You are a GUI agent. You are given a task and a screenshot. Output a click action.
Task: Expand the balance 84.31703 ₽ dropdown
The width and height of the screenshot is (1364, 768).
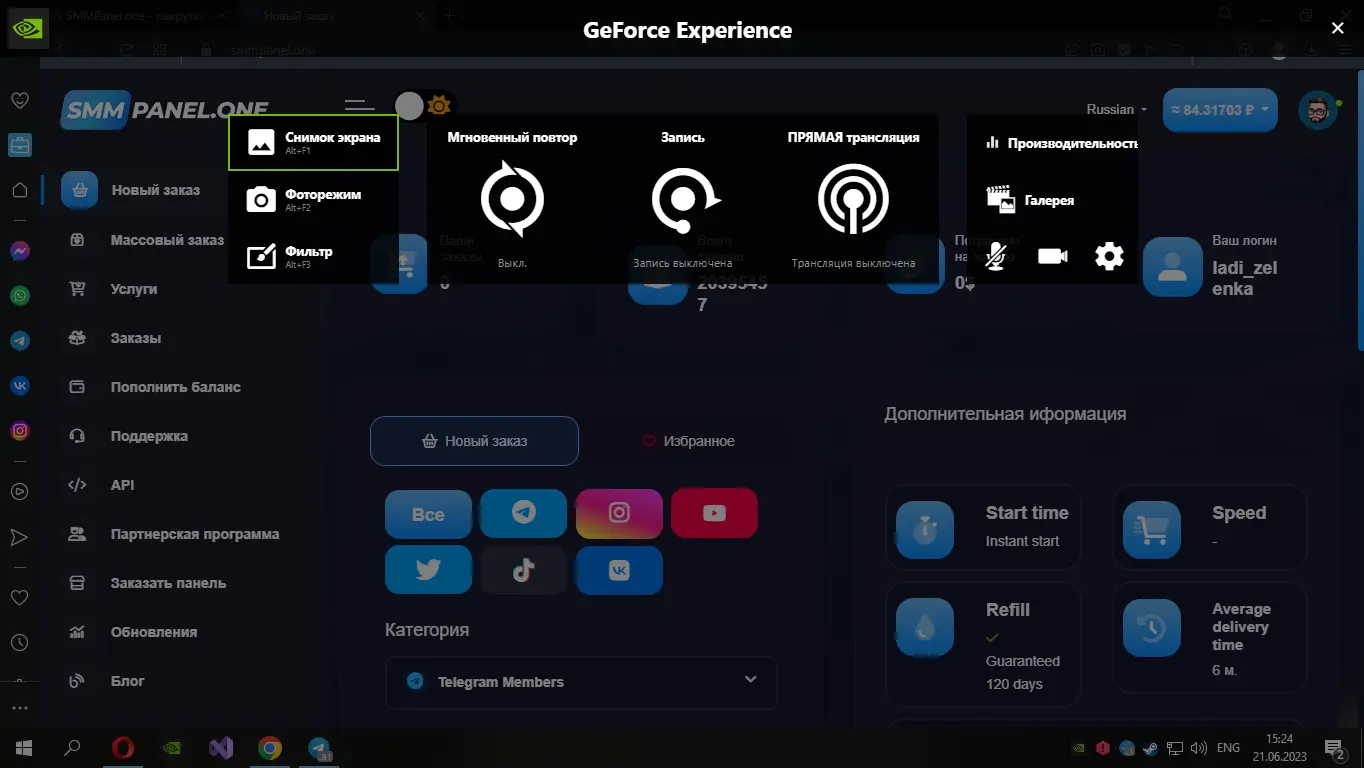click(x=1220, y=110)
